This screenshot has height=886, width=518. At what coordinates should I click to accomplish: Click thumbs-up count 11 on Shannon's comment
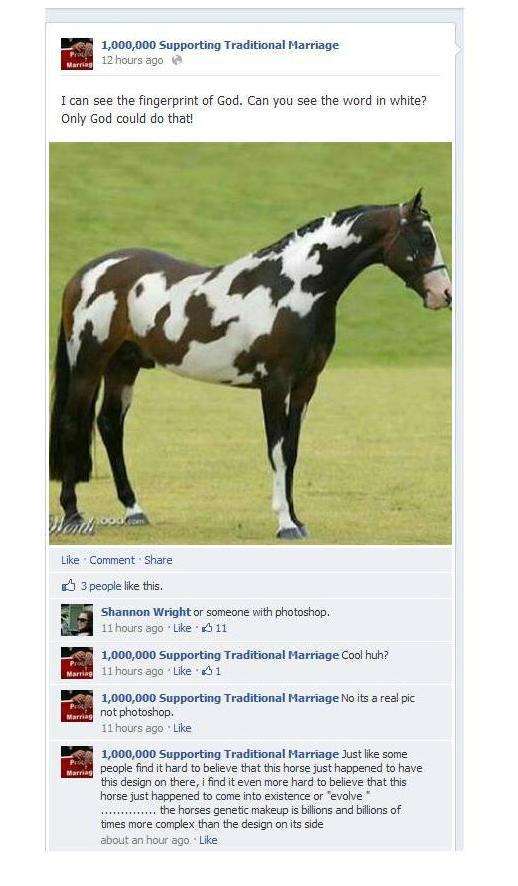tap(214, 628)
